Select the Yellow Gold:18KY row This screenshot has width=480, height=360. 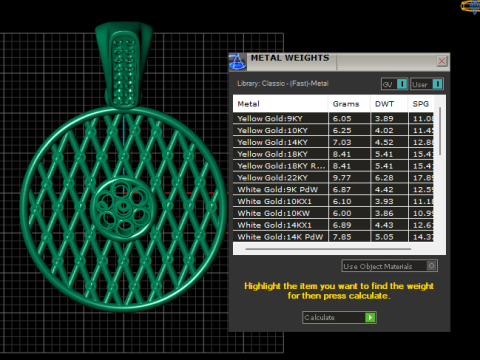333,154
